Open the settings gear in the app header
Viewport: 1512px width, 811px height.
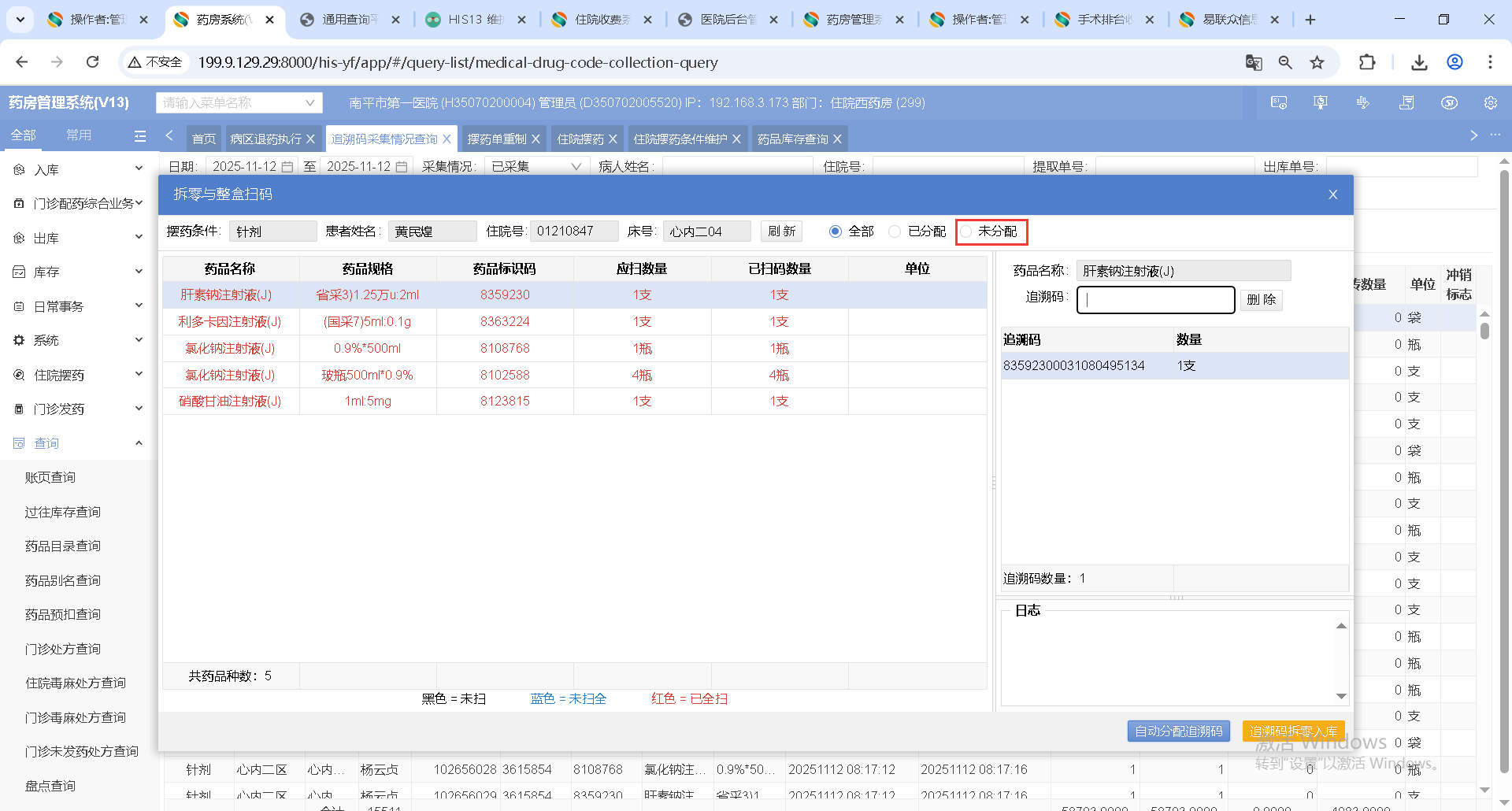1491,102
